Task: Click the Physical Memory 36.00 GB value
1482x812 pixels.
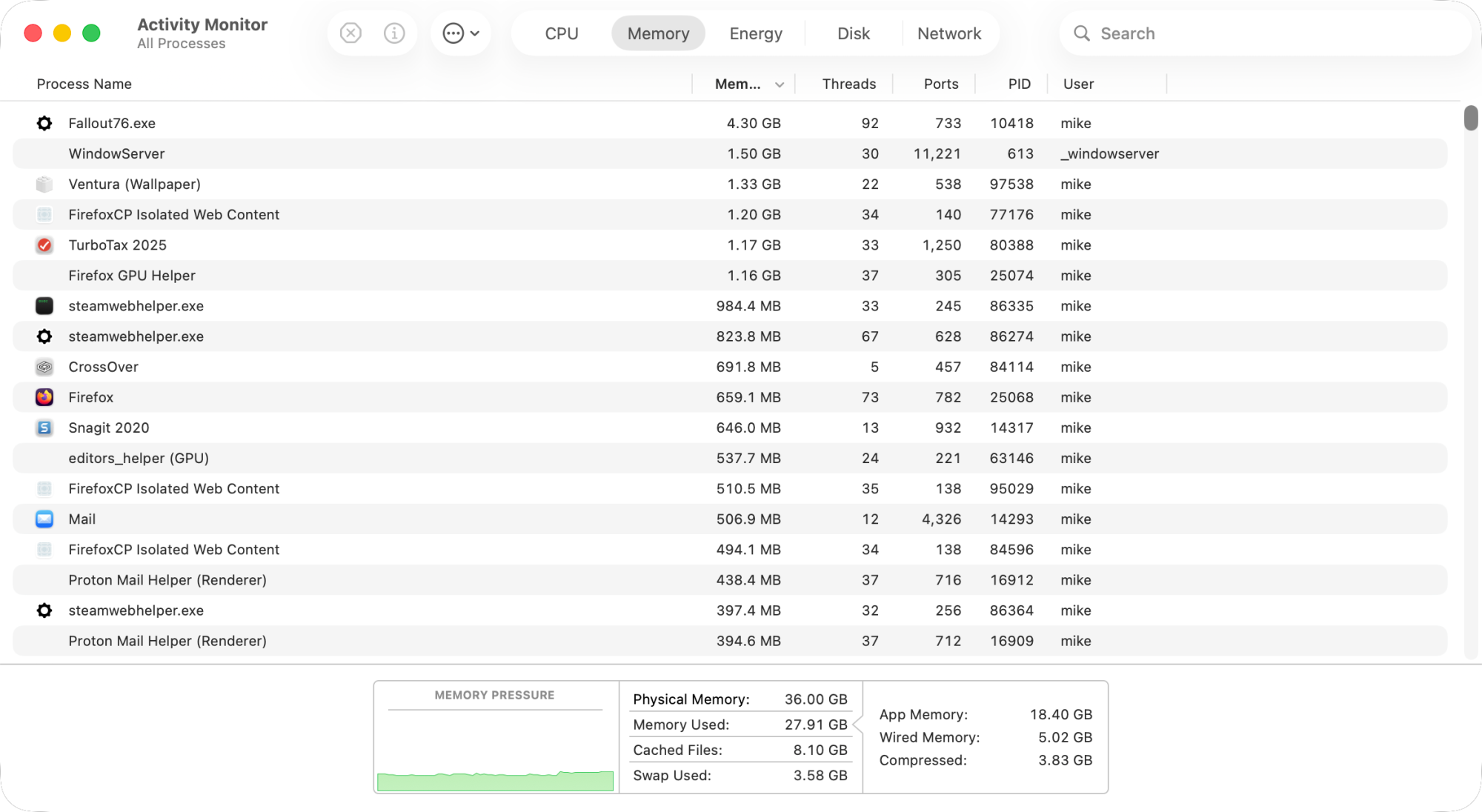Action: (816, 699)
